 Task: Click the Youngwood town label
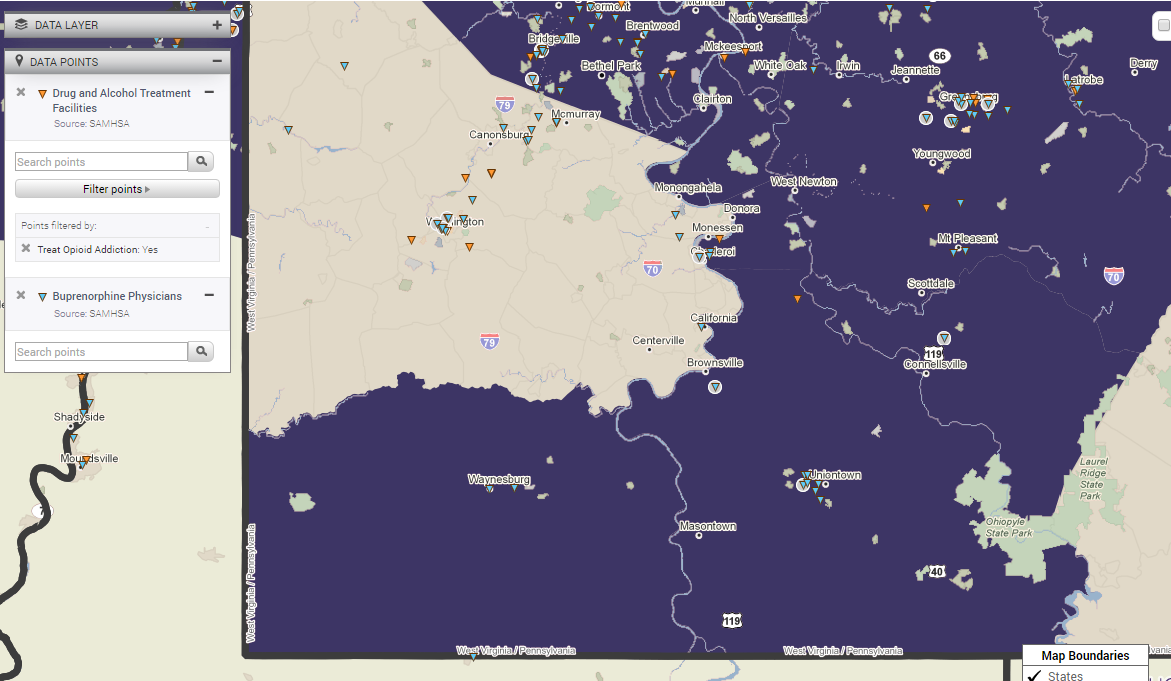(x=942, y=154)
